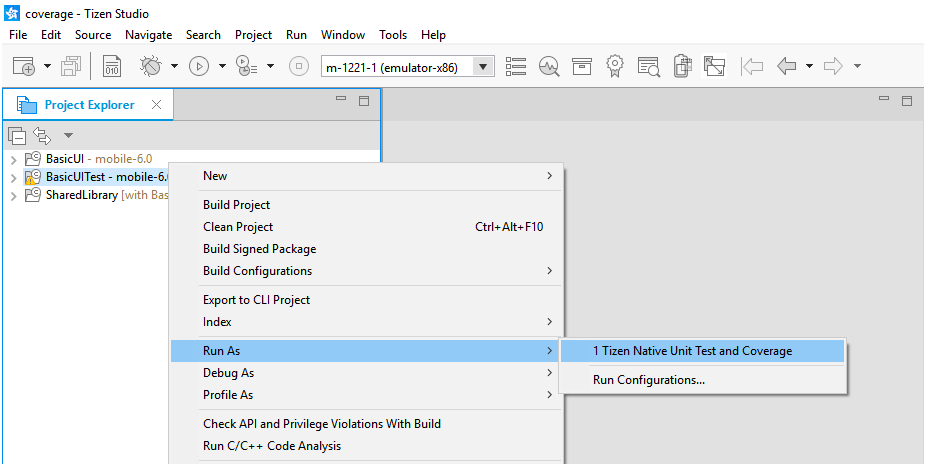Screen dimensions: 927x469
Task: Choose Run Configurations... from submenu
Action: point(648,380)
